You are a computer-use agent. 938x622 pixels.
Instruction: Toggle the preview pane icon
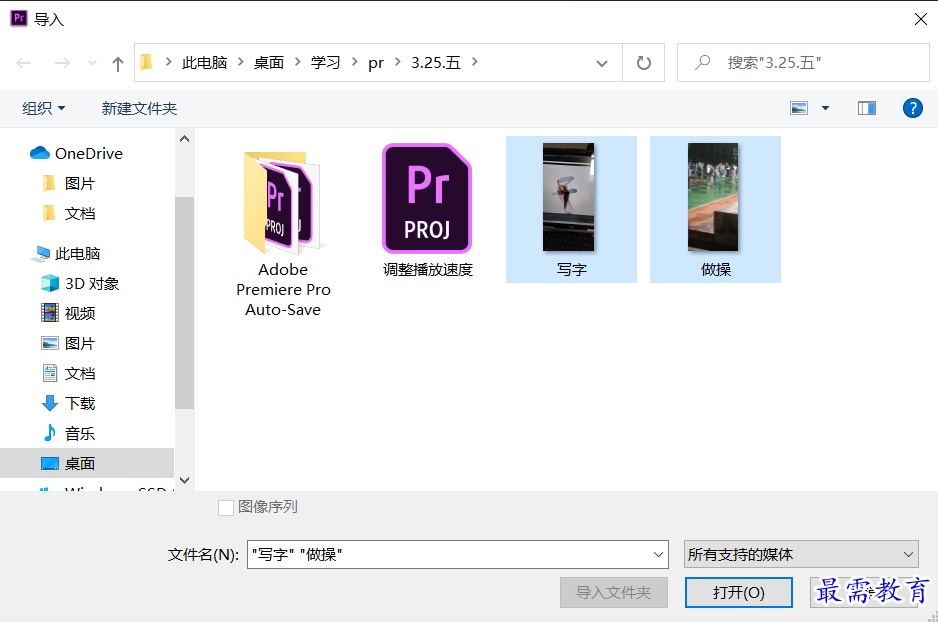click(867, 108)
